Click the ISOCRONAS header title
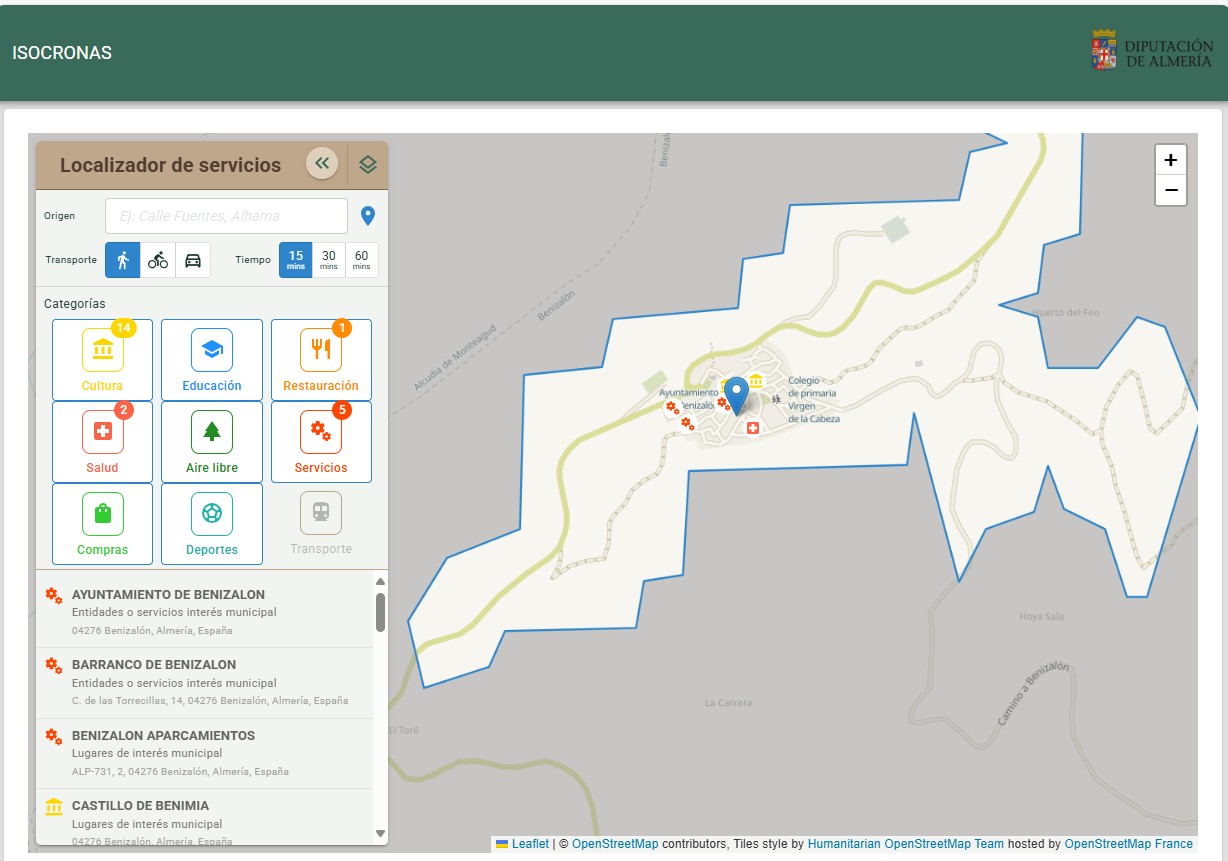 point(62,53)
